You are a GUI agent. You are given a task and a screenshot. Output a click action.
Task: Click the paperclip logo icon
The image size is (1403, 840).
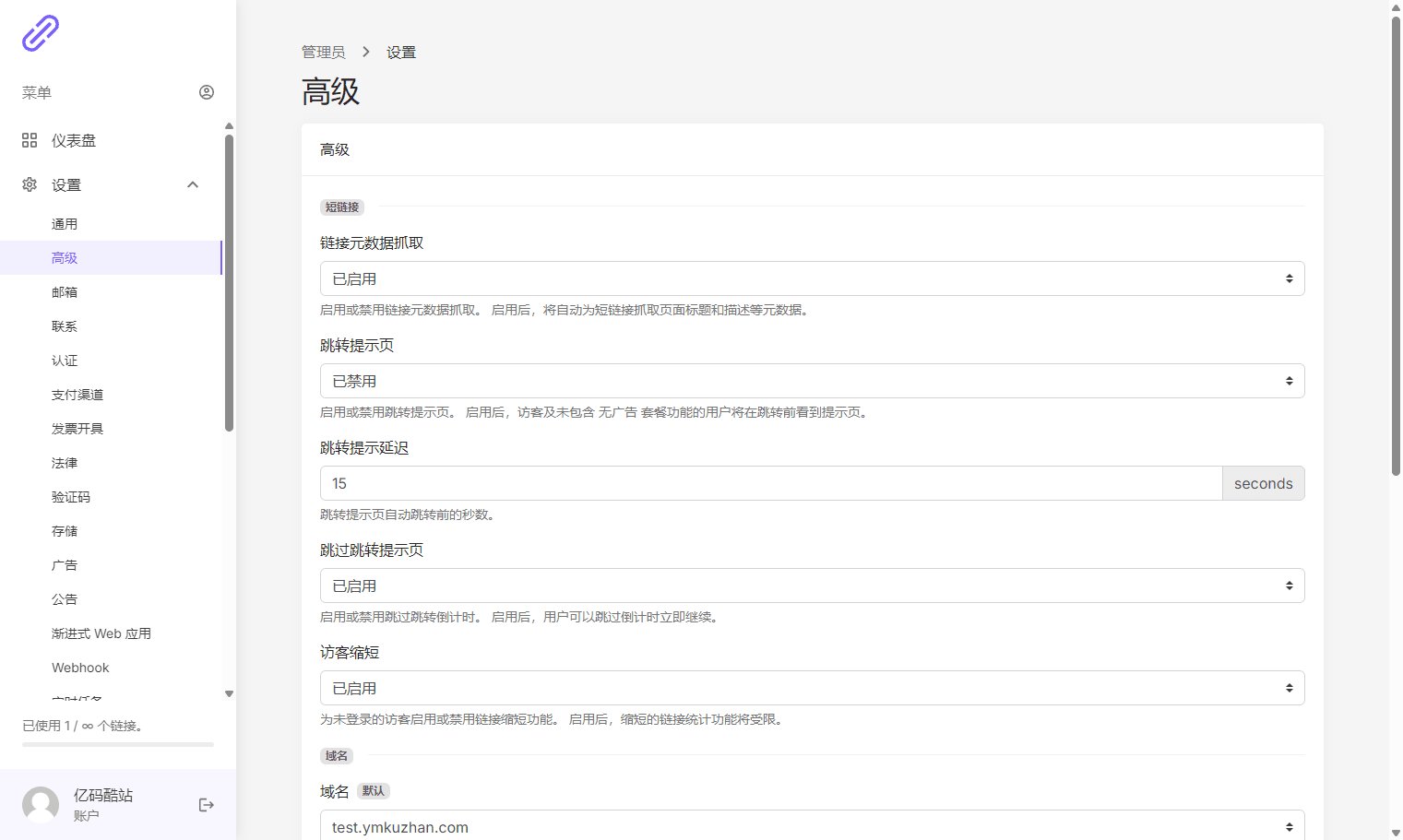(x=41, y=33)
